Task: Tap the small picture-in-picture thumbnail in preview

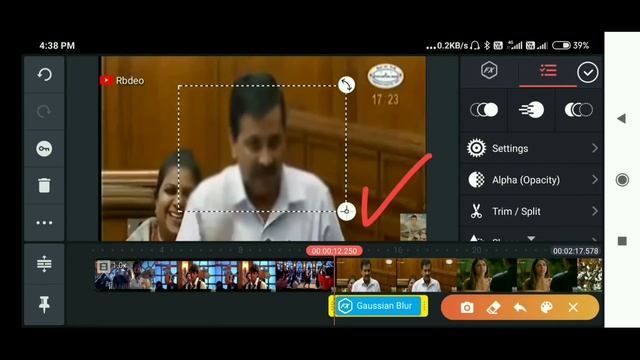Action: pyautogui.click(x=413, y=227)
